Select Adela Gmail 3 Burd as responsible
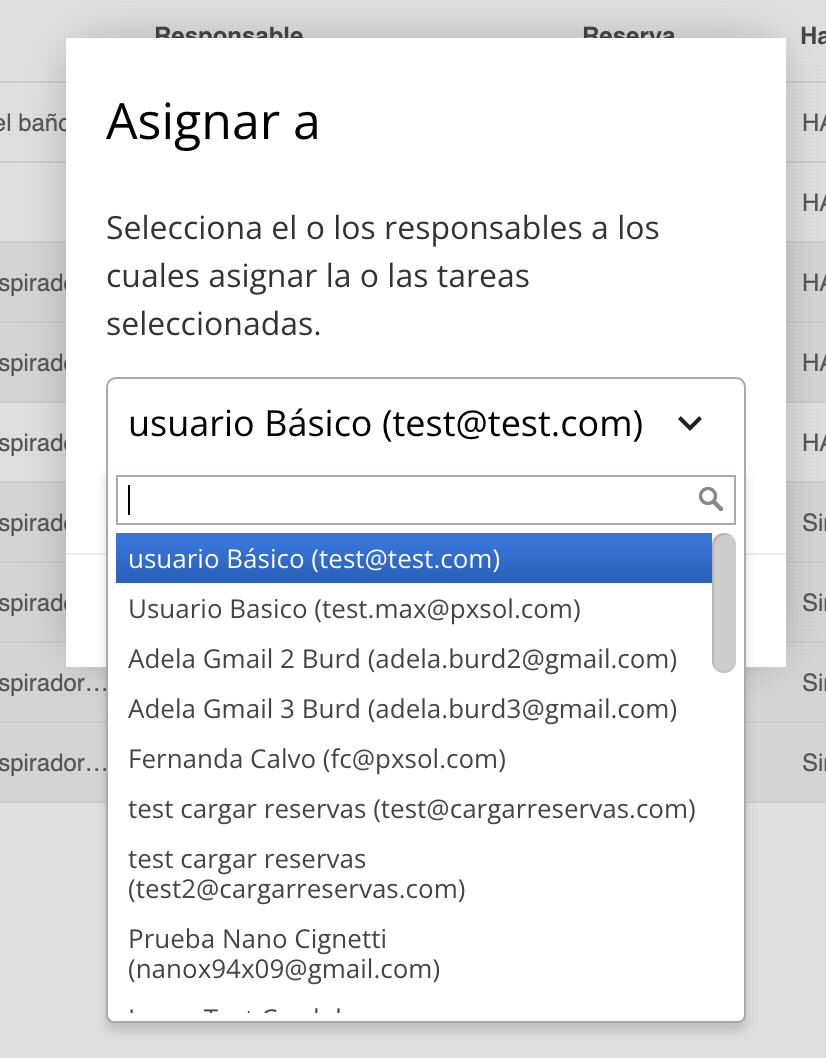 402,709
